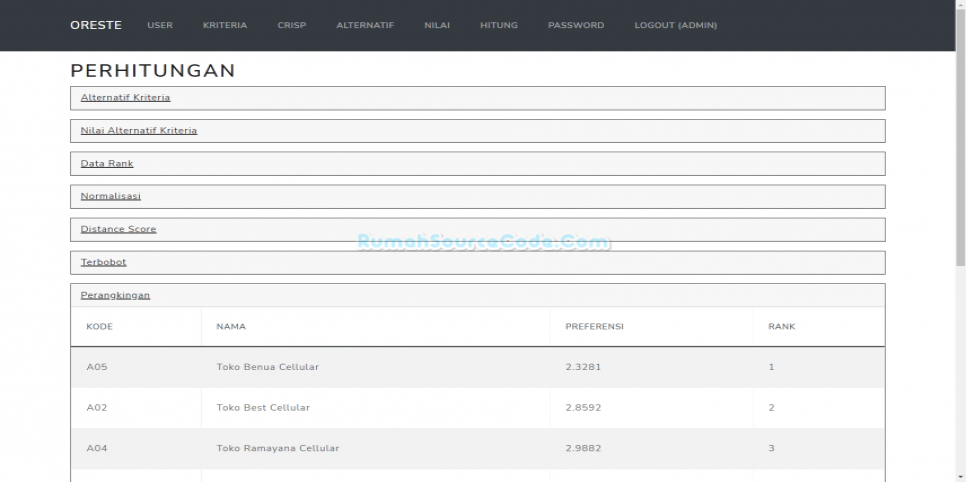Click the ORESTE brand logo

[96, 25]
